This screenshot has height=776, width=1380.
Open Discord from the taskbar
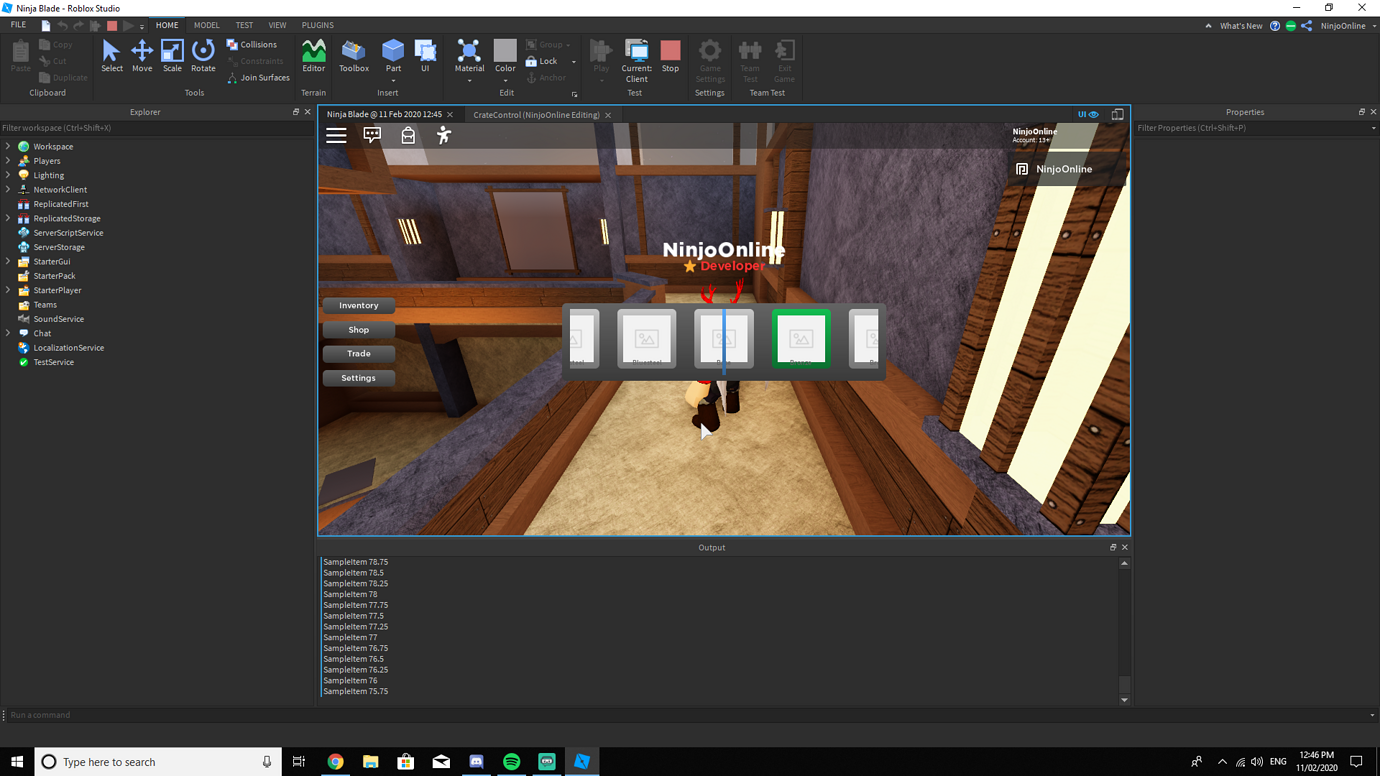(x=476, y=762)
